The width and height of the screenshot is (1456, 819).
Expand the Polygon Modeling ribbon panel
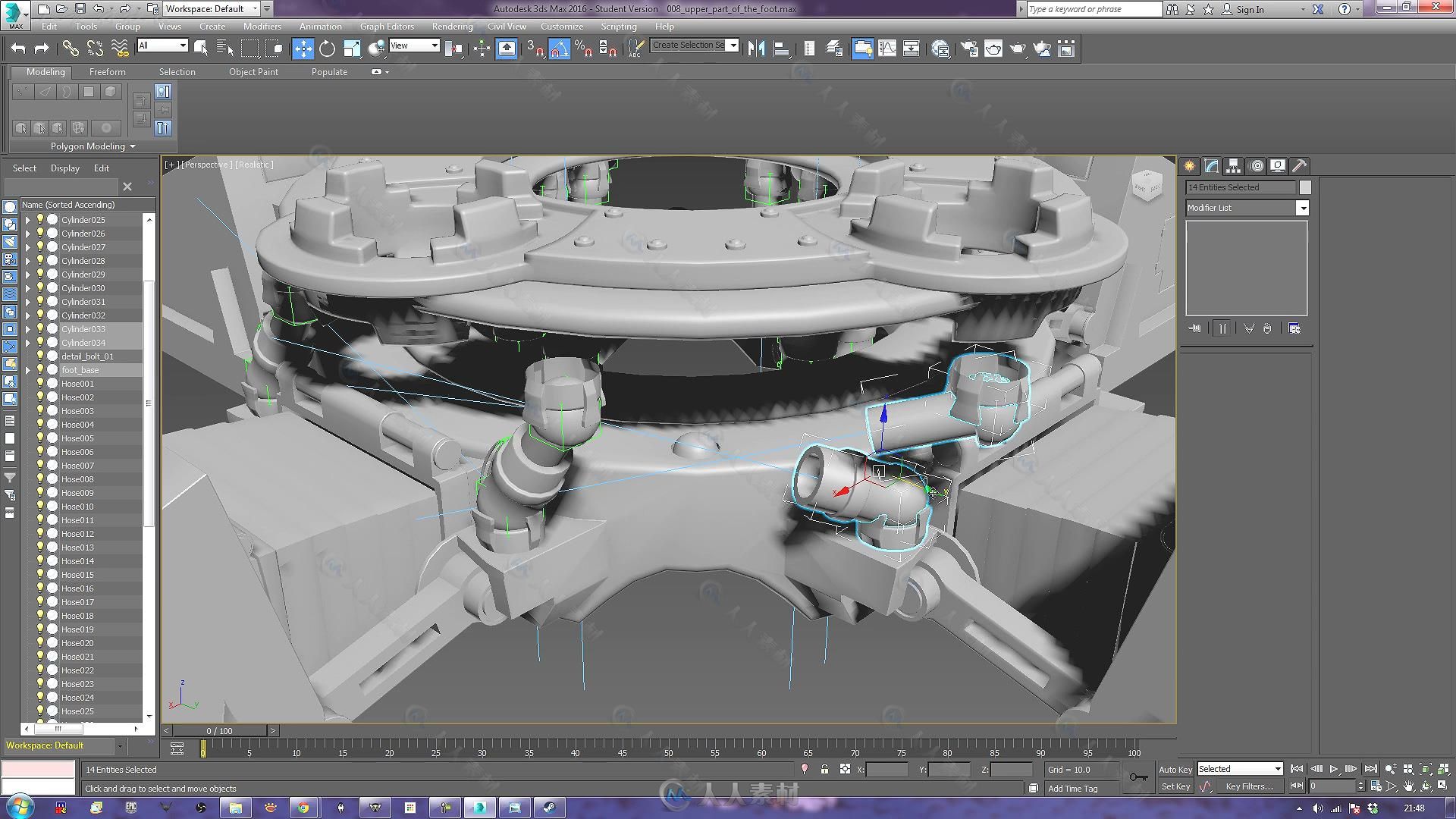[x=93, y=146]
